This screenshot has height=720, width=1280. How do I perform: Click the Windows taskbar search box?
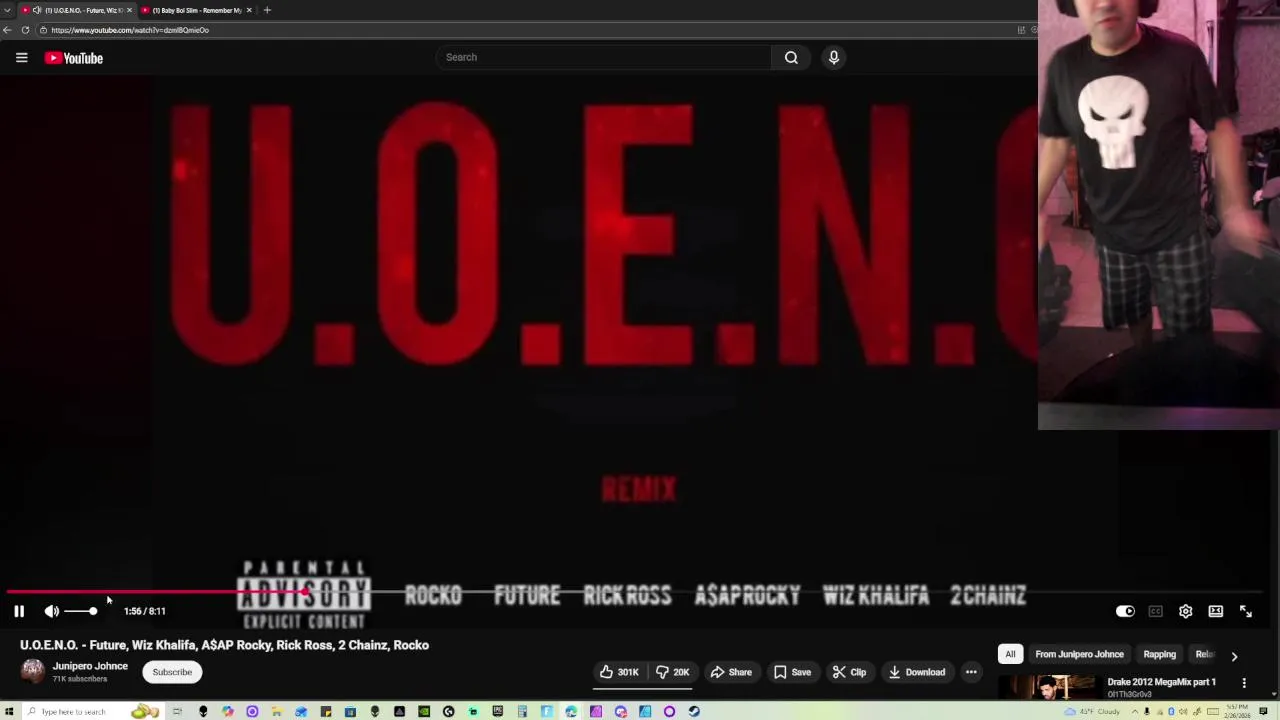coord(94,712)
